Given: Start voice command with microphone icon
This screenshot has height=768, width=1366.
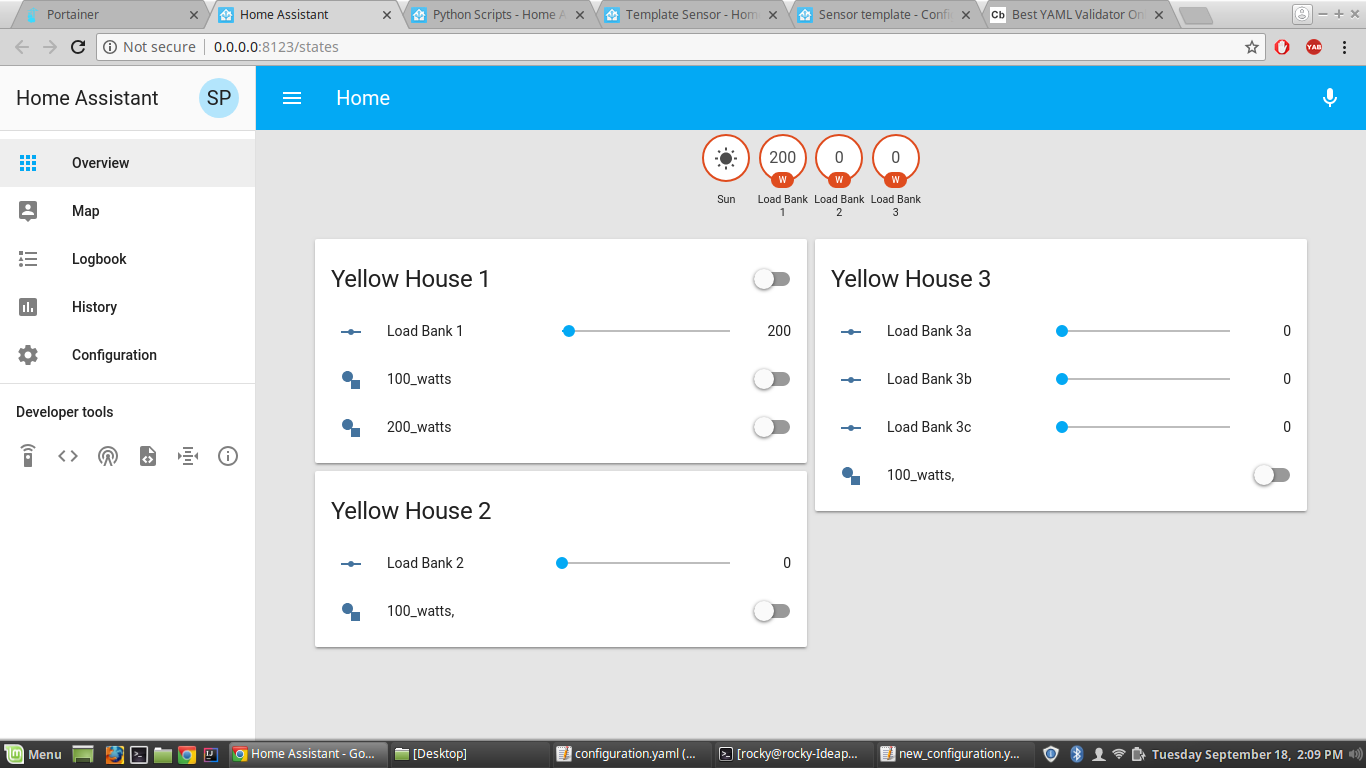Looking at the screenshot, I should tap(1330, 98).
